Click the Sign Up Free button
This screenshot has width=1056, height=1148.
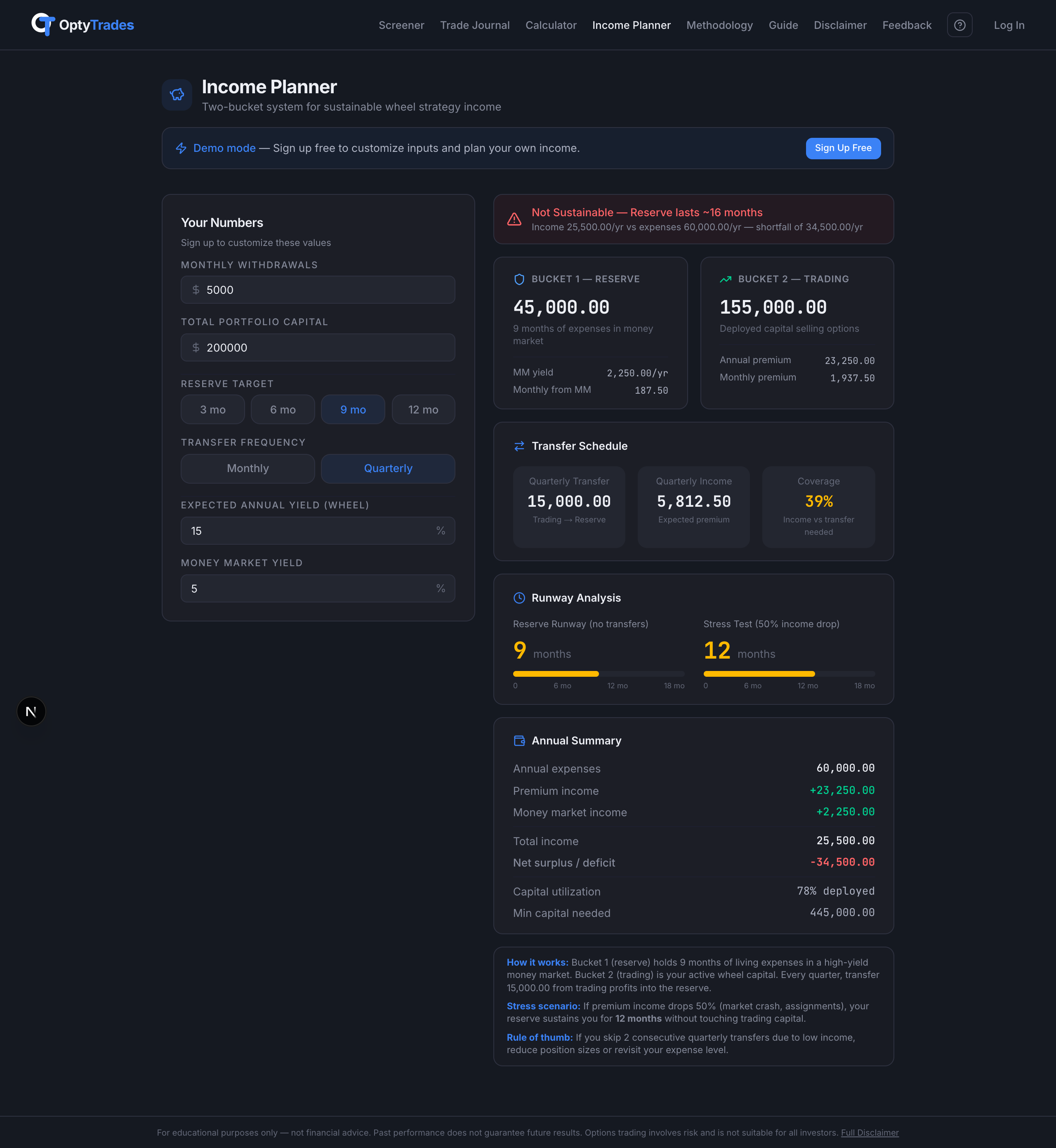(x=843, y=148)
